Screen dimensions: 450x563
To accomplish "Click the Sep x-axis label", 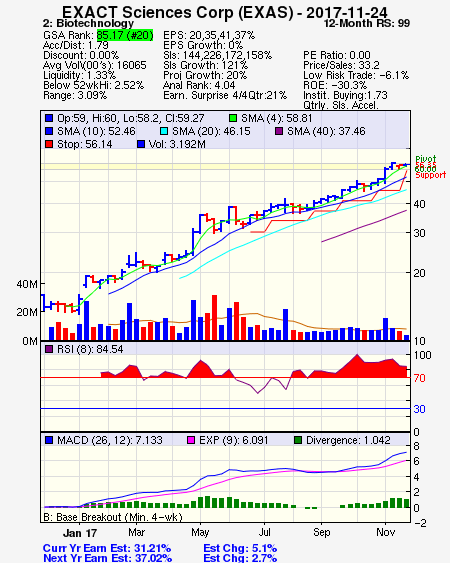I will (321, 532).
